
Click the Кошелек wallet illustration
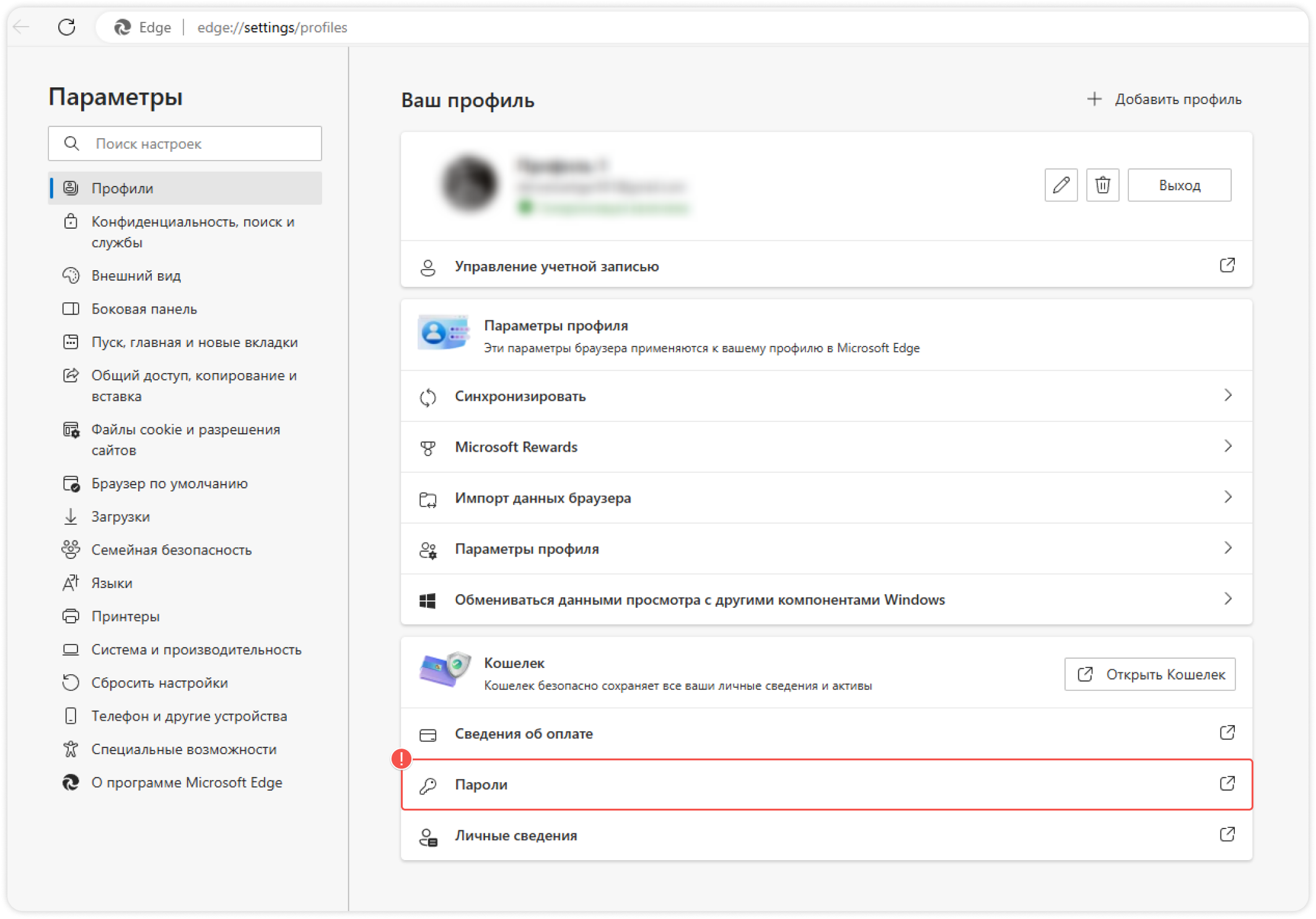pyautogui.click(x=444, y=670)
